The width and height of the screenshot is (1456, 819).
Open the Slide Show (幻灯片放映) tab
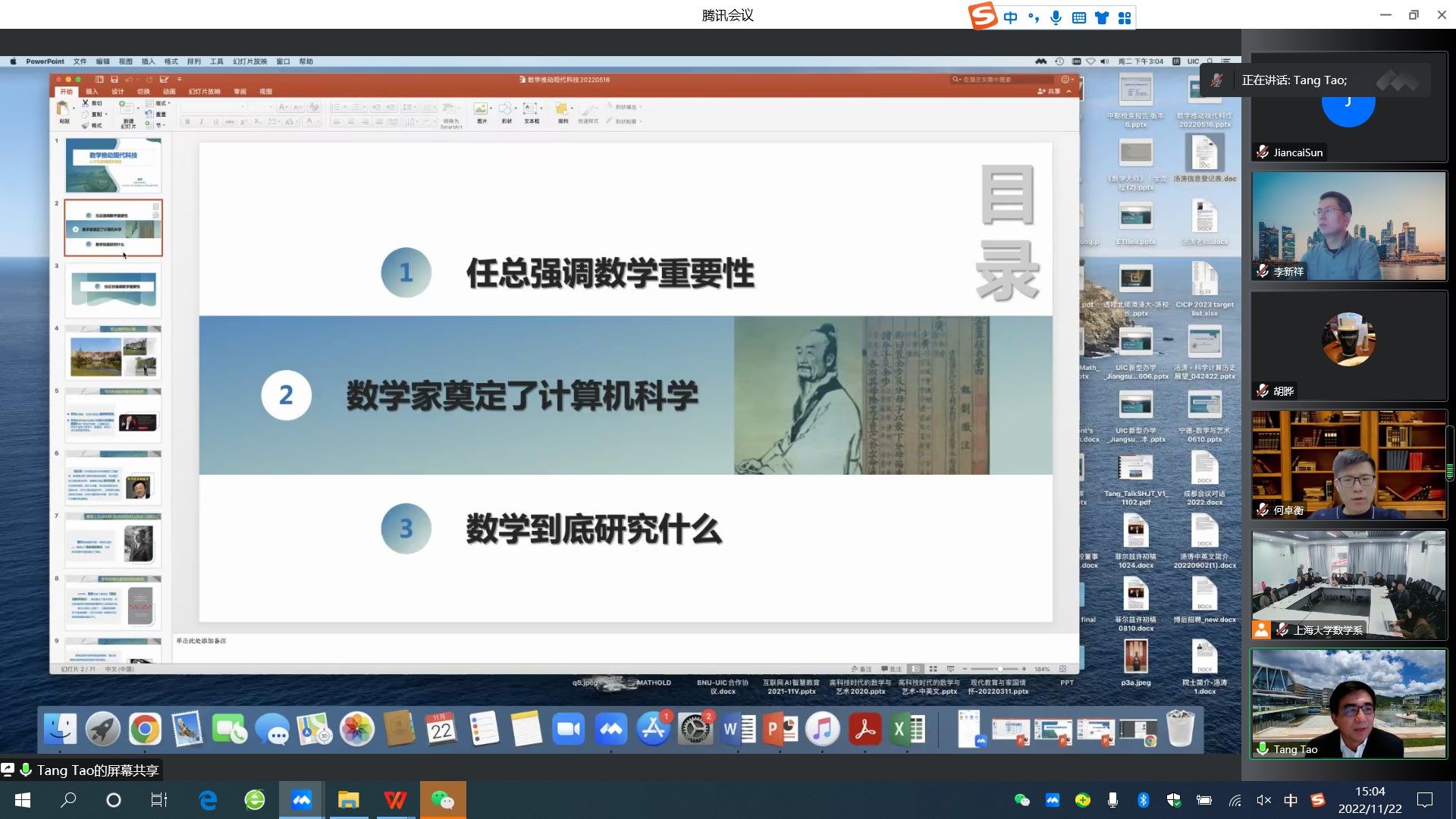coord(204,92)
